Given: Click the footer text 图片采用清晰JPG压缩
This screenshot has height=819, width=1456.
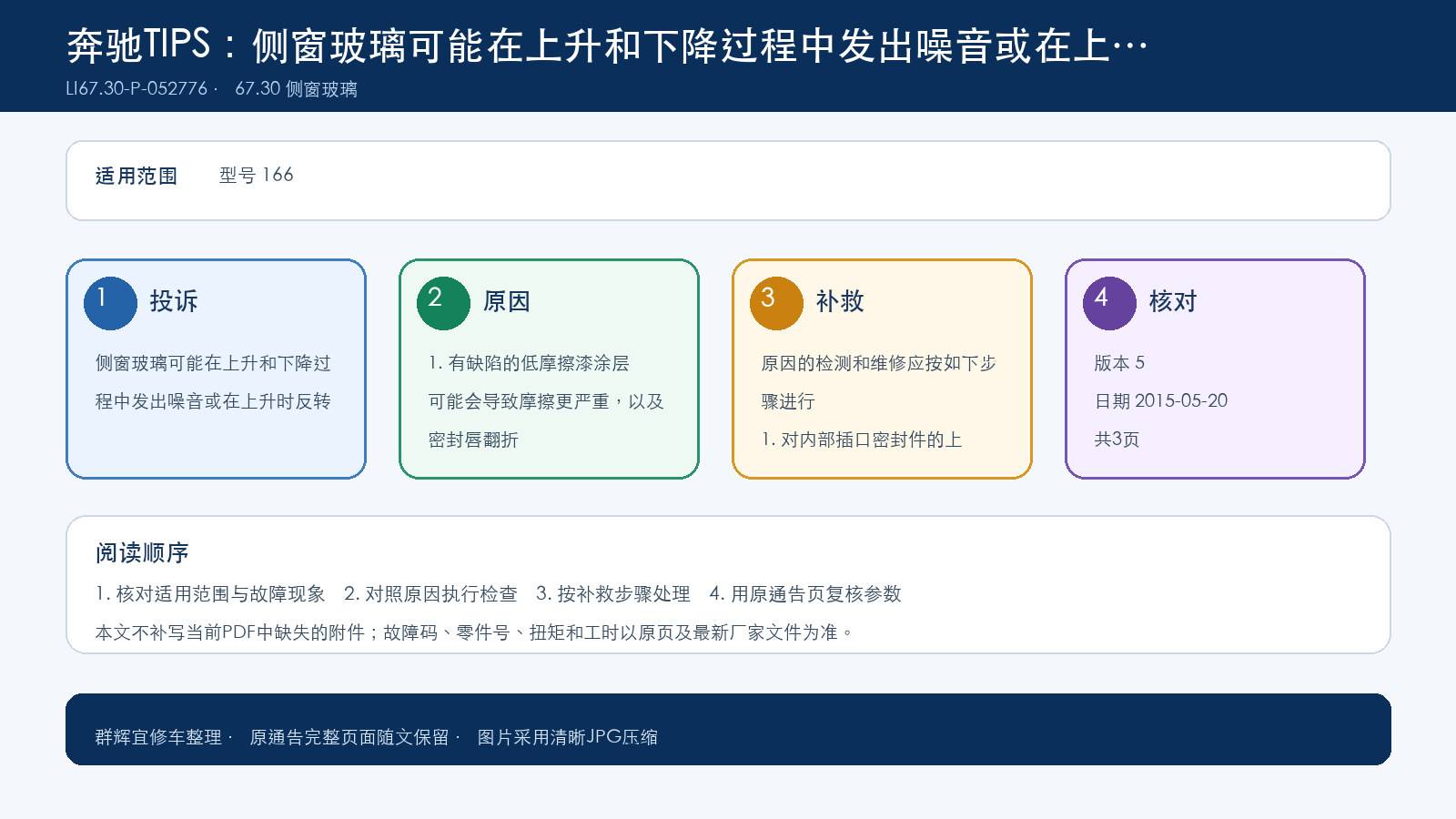Looking at the screenshot, I should click(x=568, y=737).
